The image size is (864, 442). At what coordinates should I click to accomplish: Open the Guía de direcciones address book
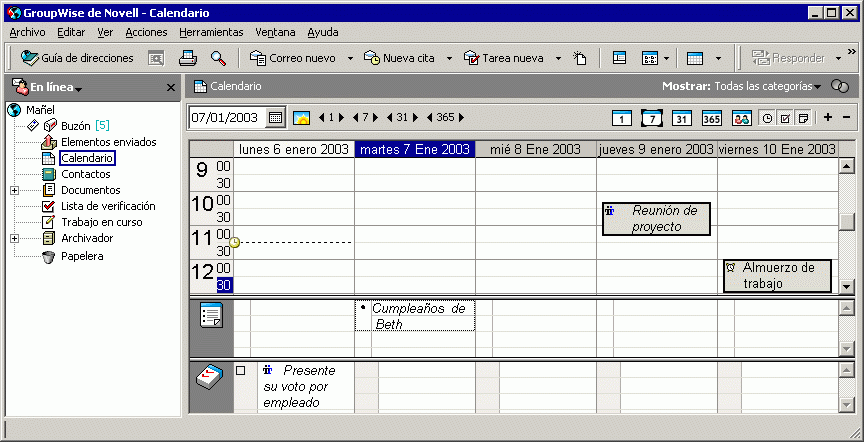pyautogui.click(x=77, y=58)
